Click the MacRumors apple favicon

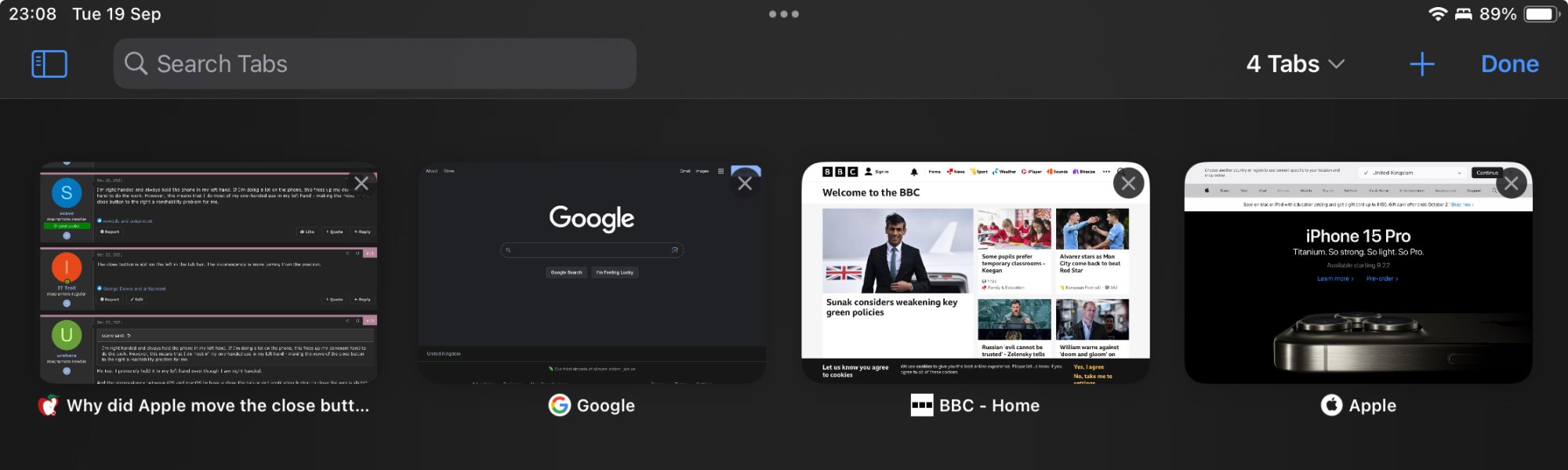point(49,406)
